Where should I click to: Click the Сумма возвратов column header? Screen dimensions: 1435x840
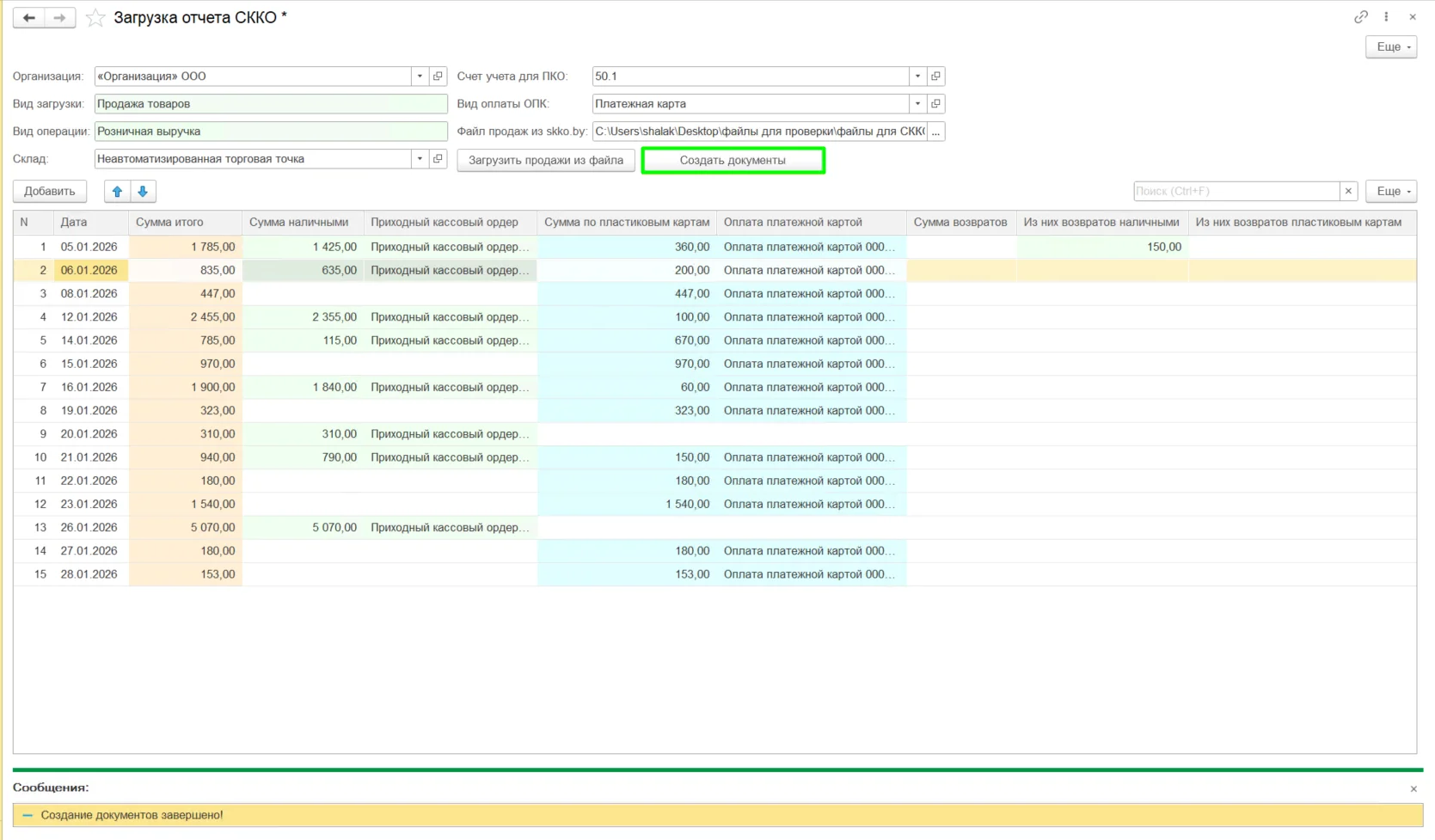[961, 222]
